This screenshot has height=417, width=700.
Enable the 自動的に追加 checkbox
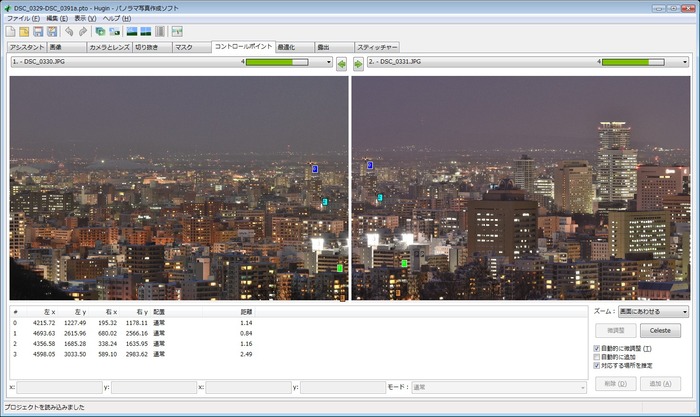pos(596,357)
